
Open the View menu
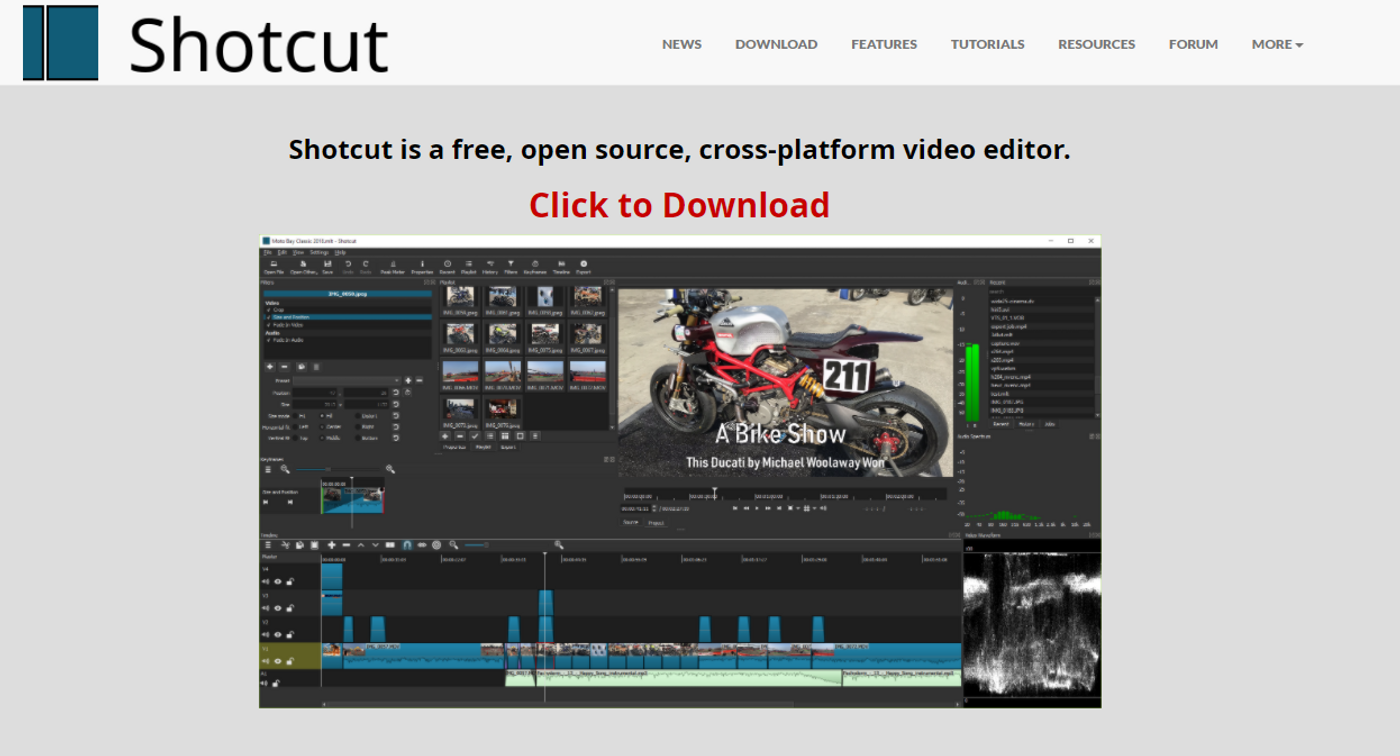[x=298, y=253]
